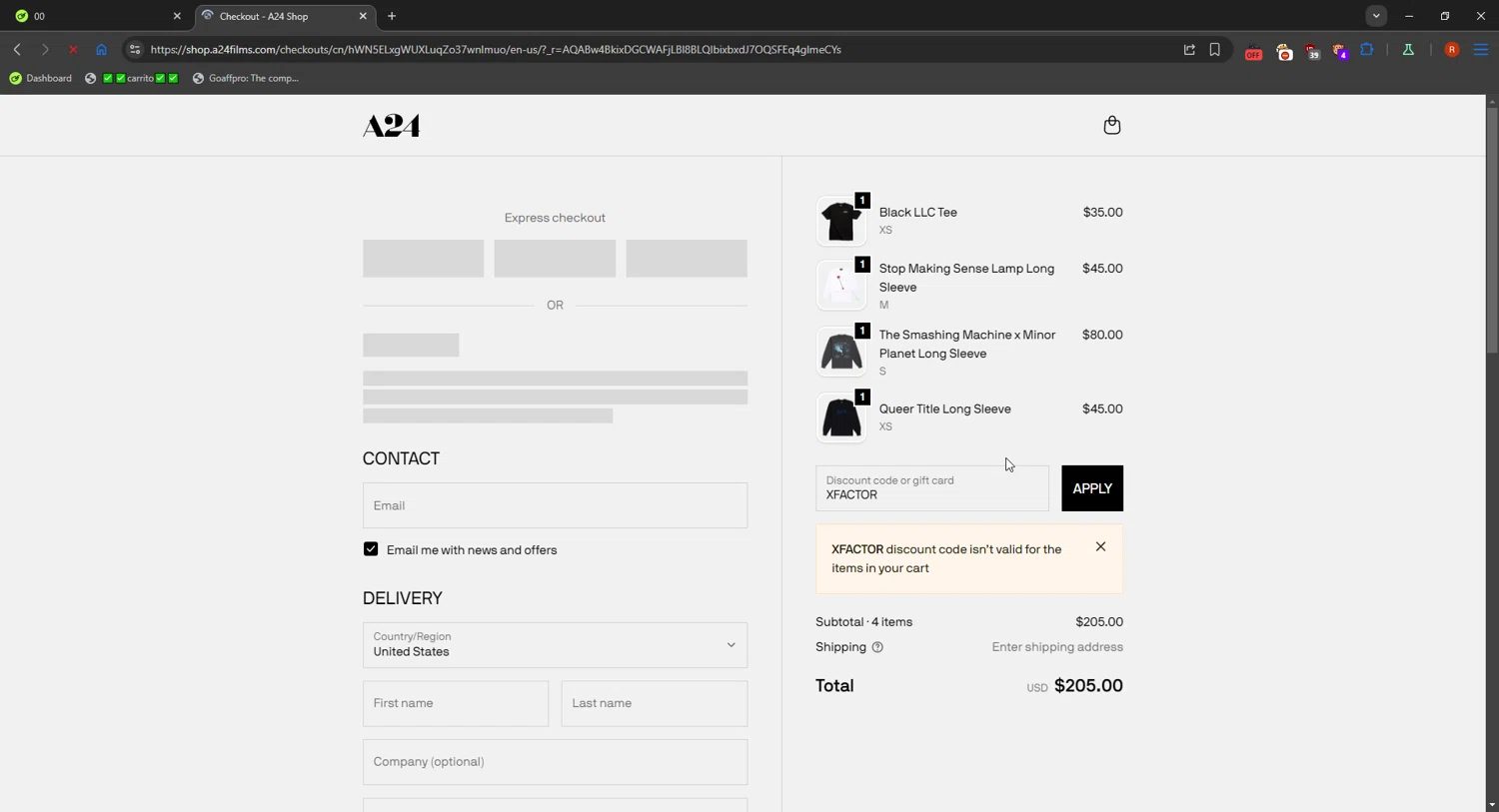Click the browser address bar URL

click(x=496, y=49)
